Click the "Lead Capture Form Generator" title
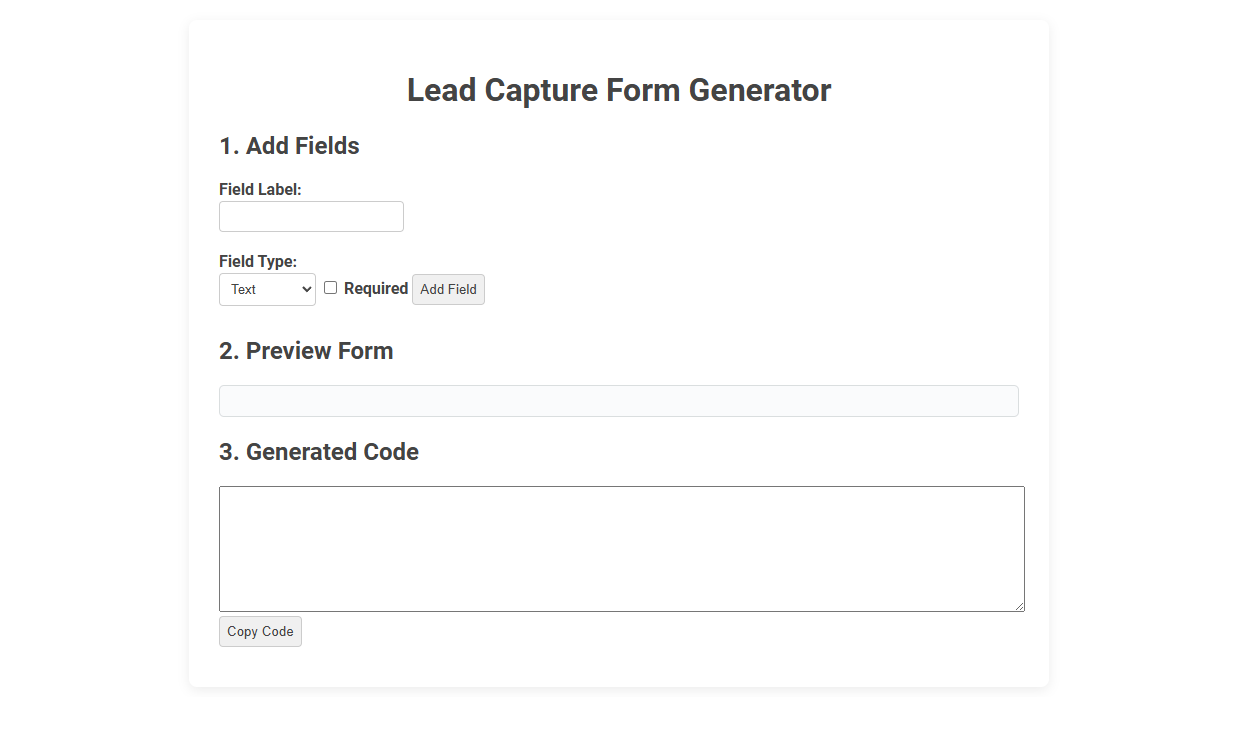This screenshot has width=1238, height=747. click(x=618, y=90)
